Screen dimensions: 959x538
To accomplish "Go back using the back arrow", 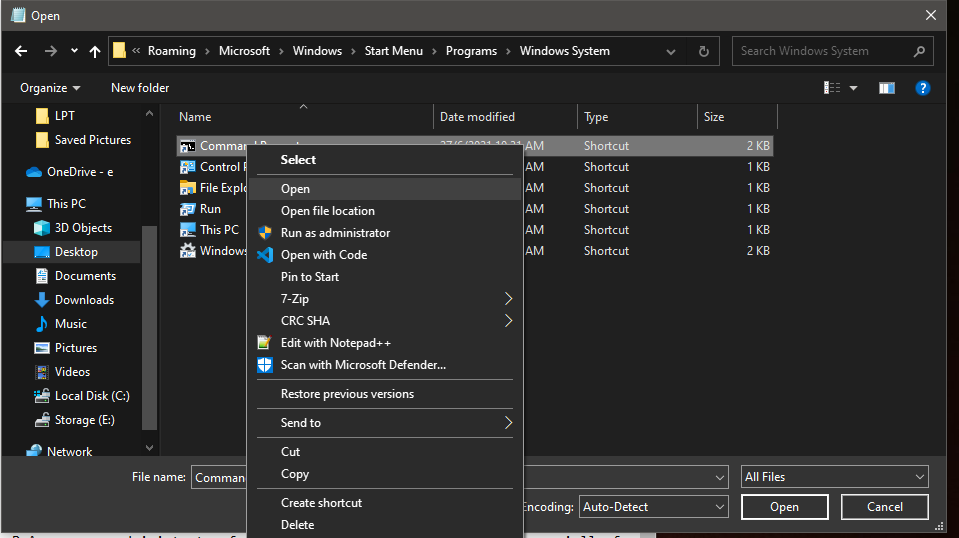I will [x=21, y=51].
